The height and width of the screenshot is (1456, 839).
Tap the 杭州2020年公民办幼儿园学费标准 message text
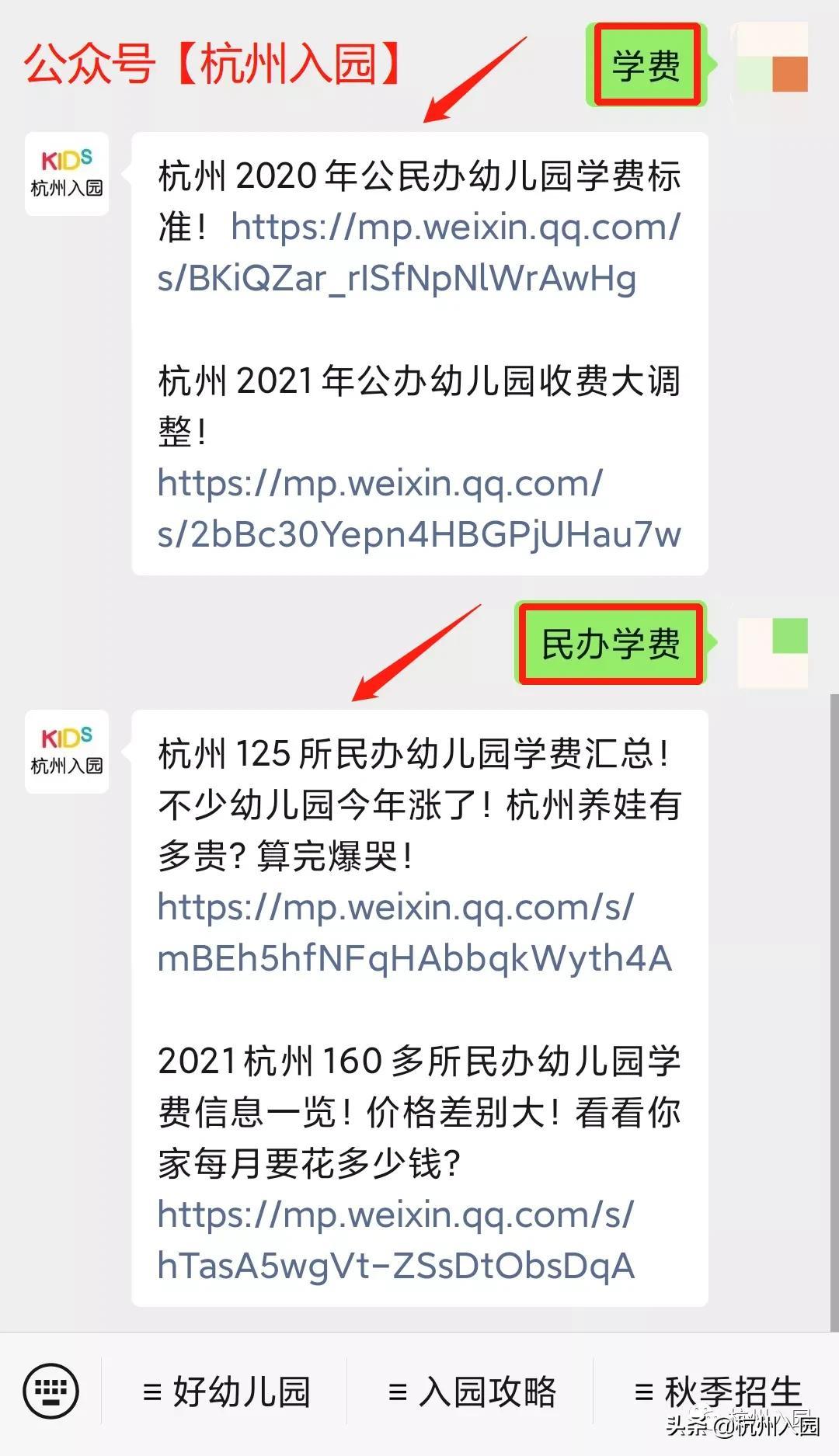(x=419, y=200)
